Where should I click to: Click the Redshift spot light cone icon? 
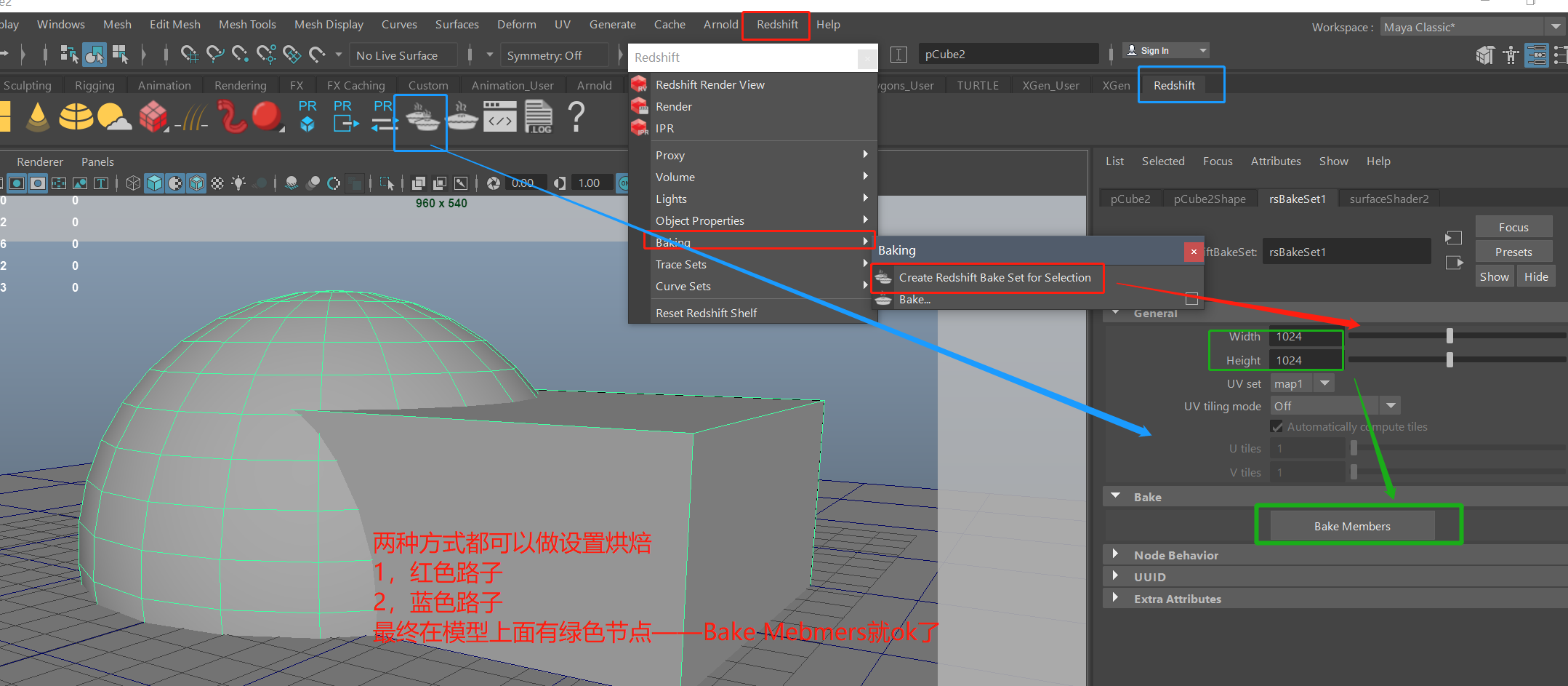[x=37, y=116]
